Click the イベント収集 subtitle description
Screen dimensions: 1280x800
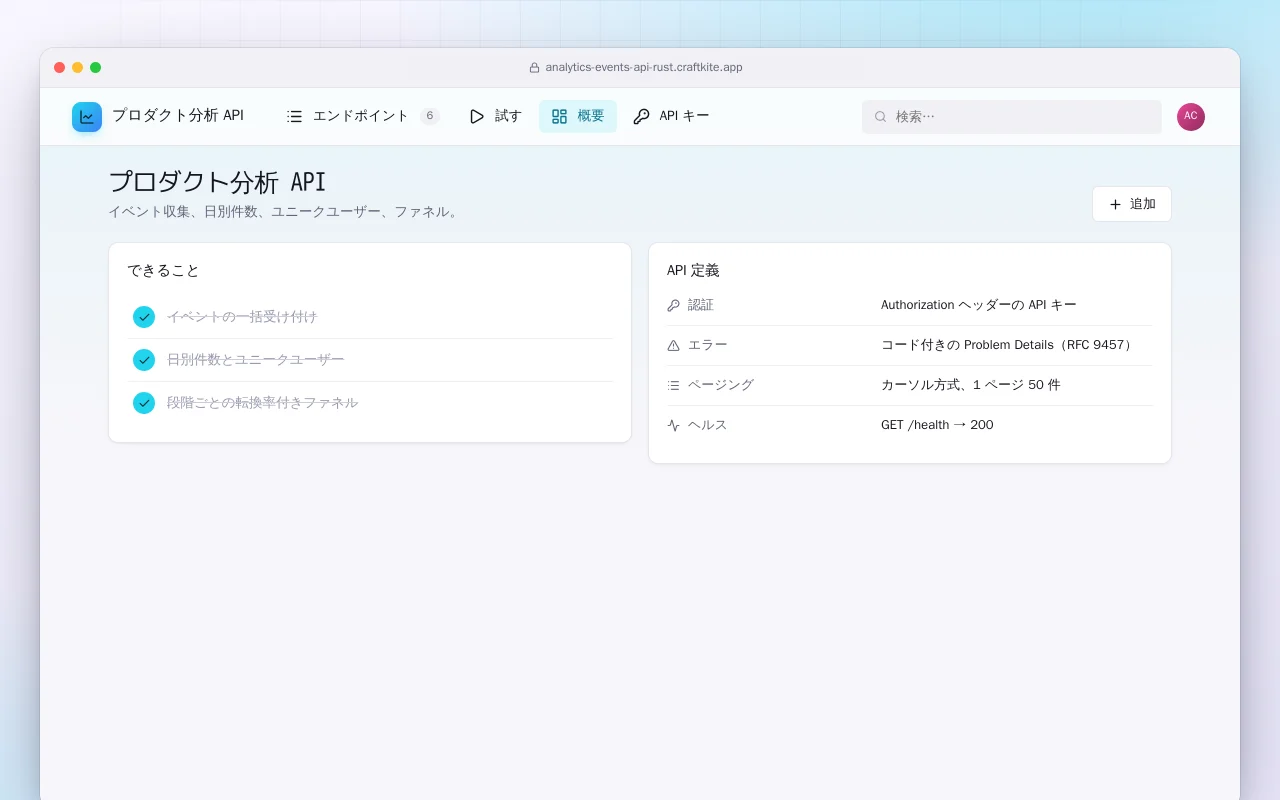click(x=284, y=212)
